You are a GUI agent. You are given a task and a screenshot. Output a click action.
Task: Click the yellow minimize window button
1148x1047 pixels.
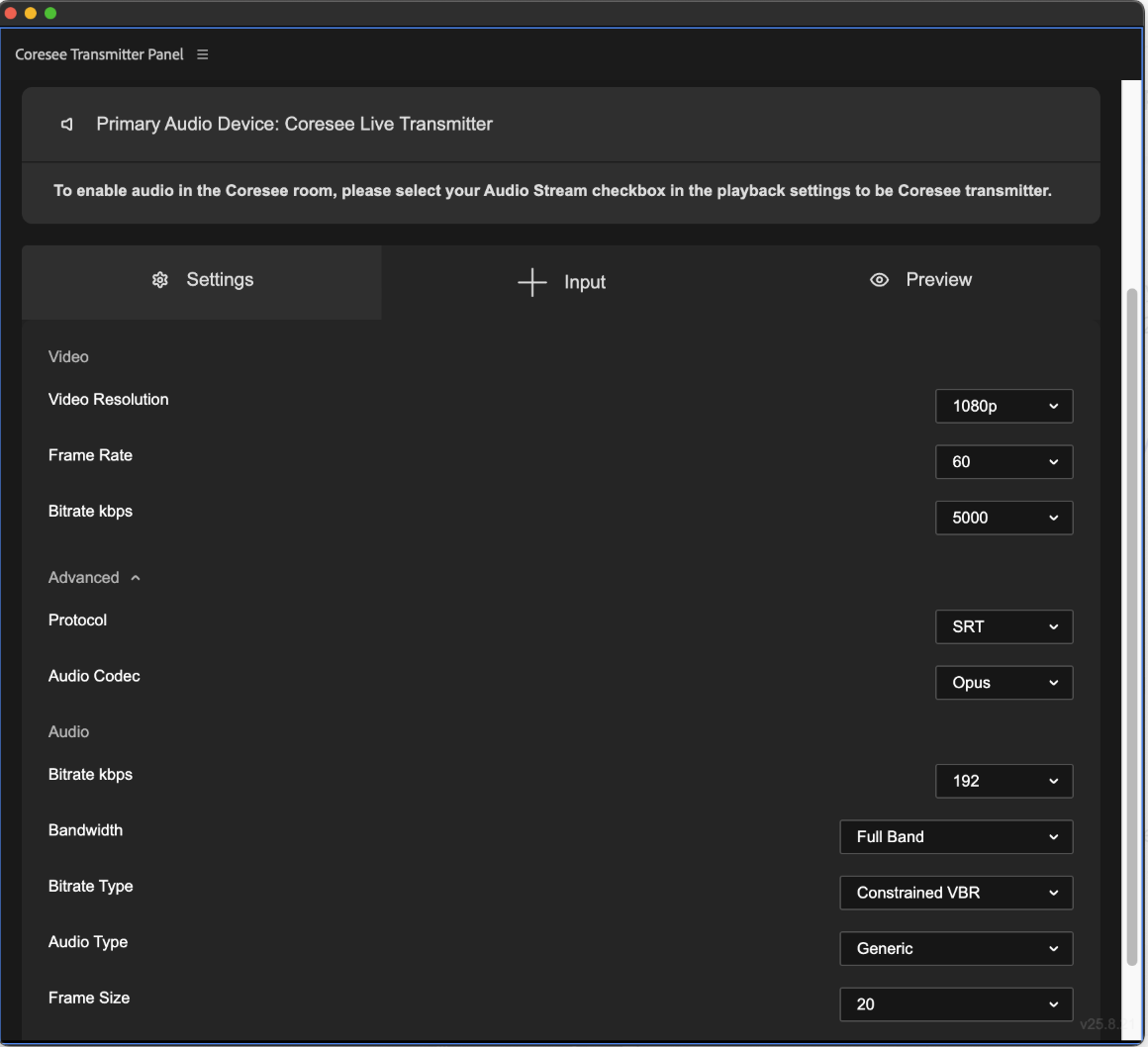click(30, 13)
